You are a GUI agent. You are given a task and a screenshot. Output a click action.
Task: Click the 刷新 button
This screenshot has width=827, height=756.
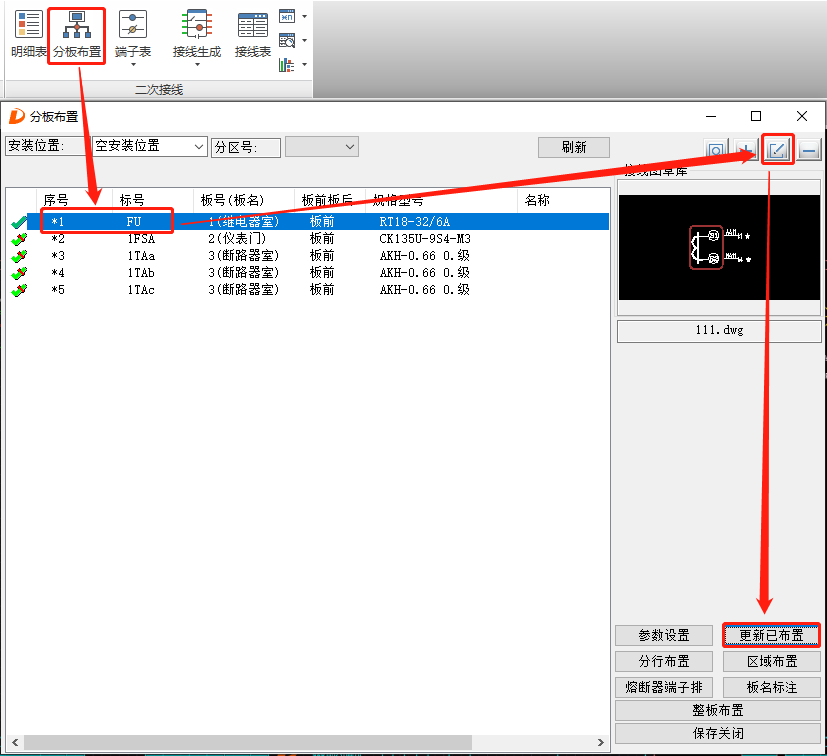click(x=574, y=147)
